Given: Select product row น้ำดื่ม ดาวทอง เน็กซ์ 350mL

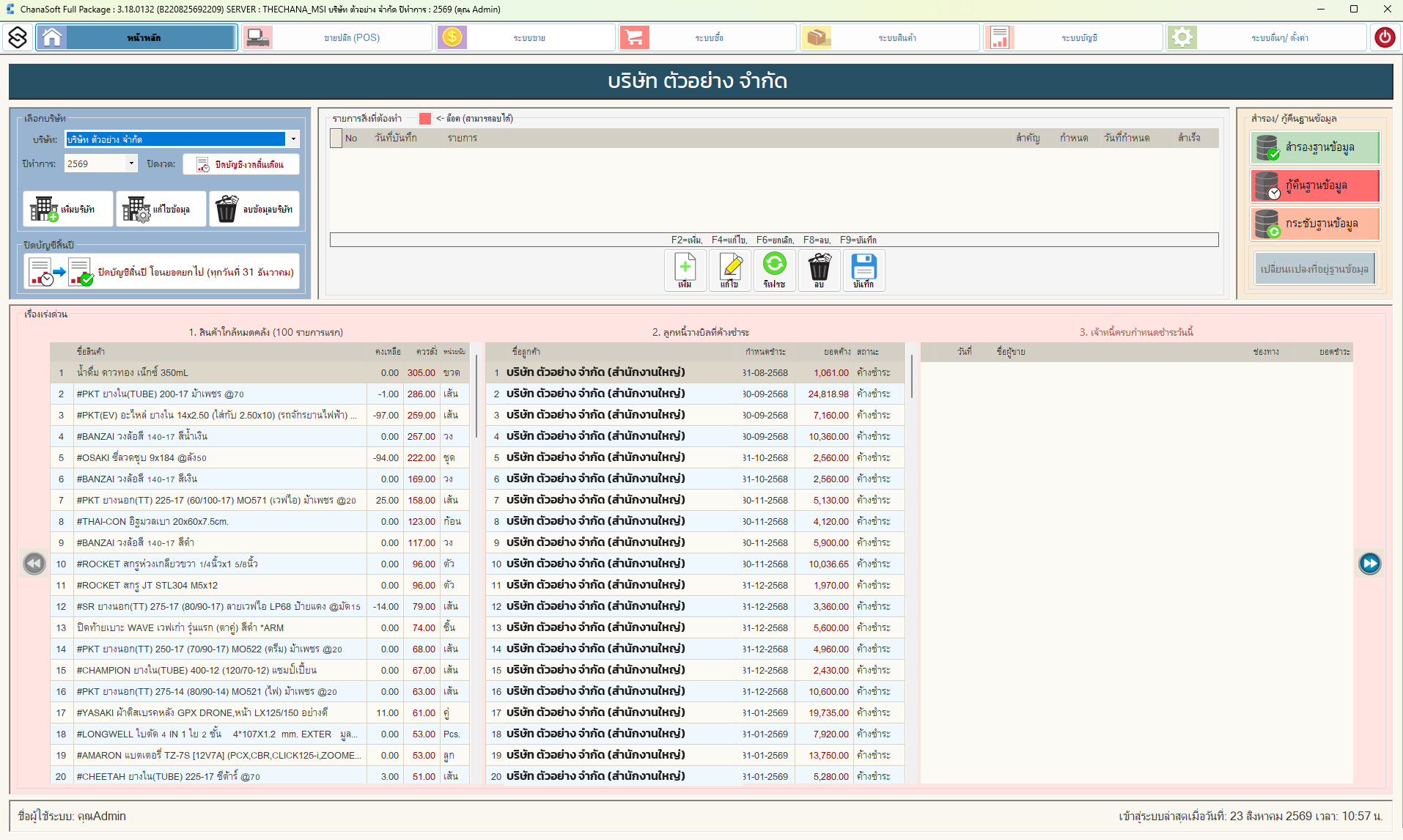Looking at the screenshot, I should [x=260, y=372].
